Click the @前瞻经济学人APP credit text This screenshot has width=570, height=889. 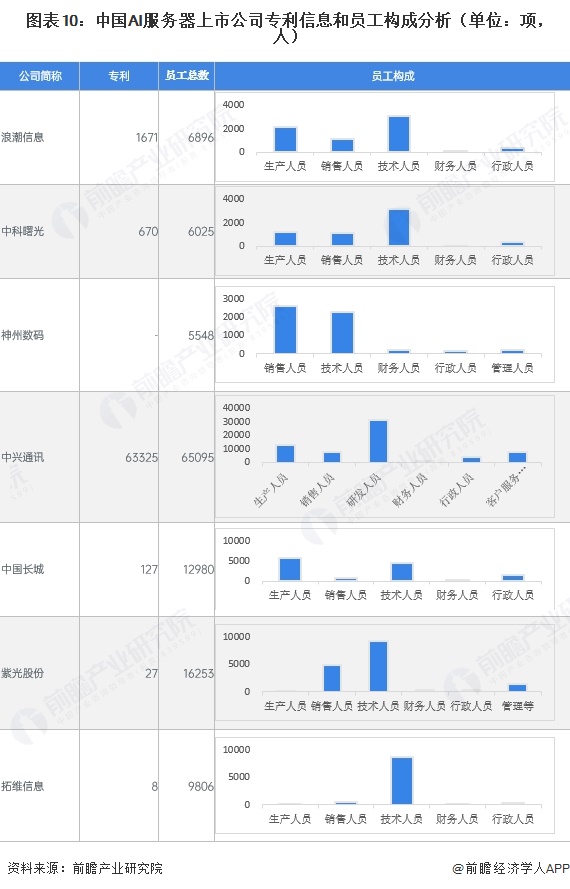click(510, 868)
